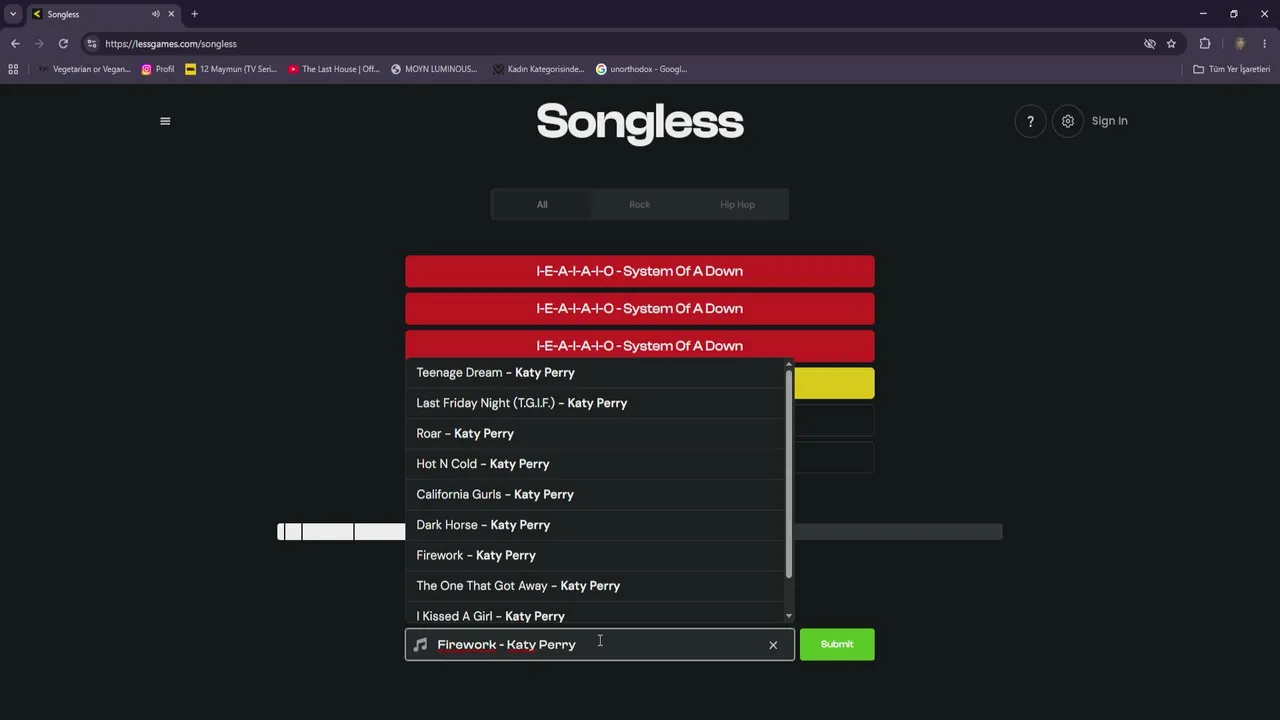Viewport: 1280px width, 720px height.
Task: Click the audio progress bar's grey section
Action: point(898,532)
